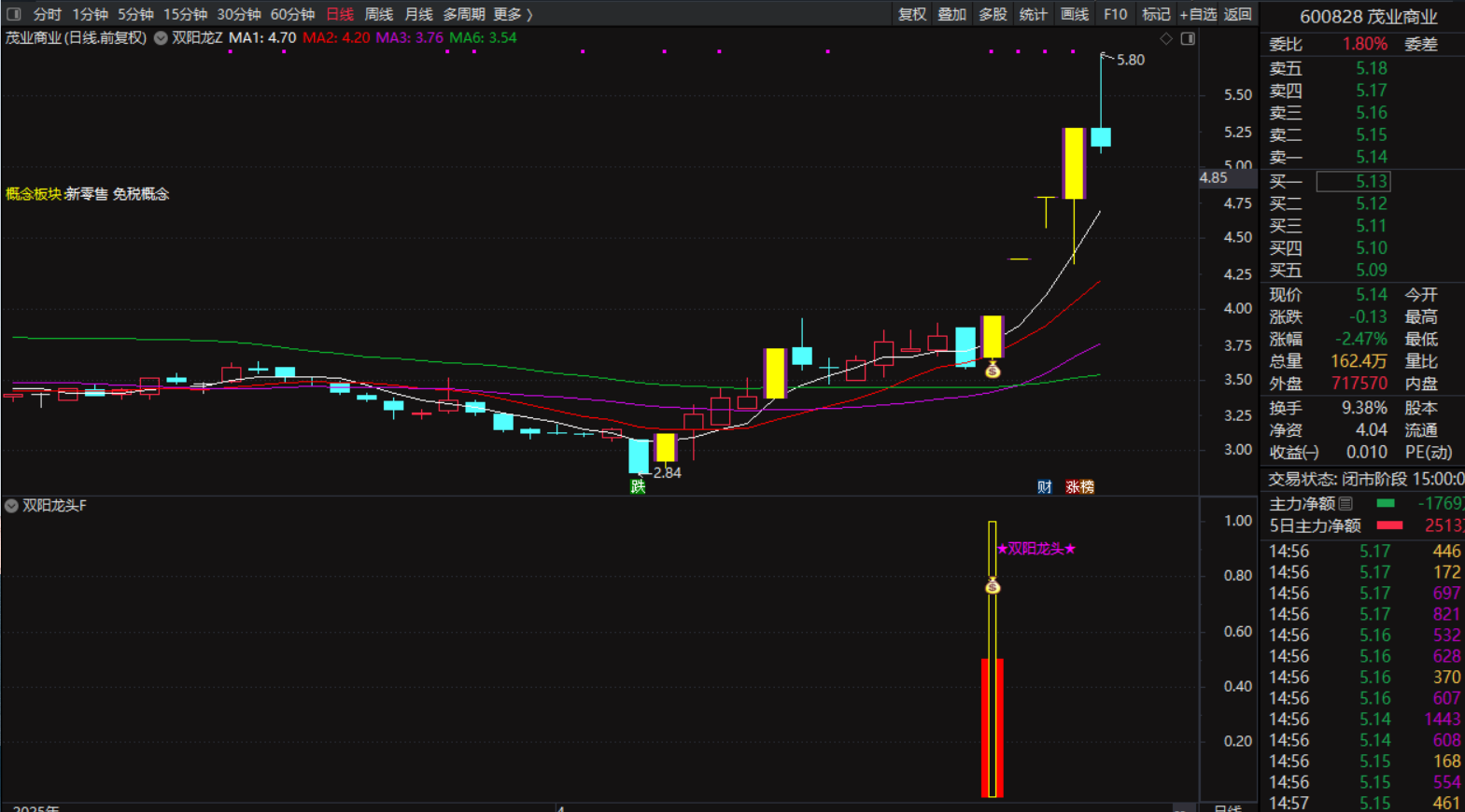Toggle the left sidebar panel icon
Viewport: 1465px width, 812px height.
[14, 14]
